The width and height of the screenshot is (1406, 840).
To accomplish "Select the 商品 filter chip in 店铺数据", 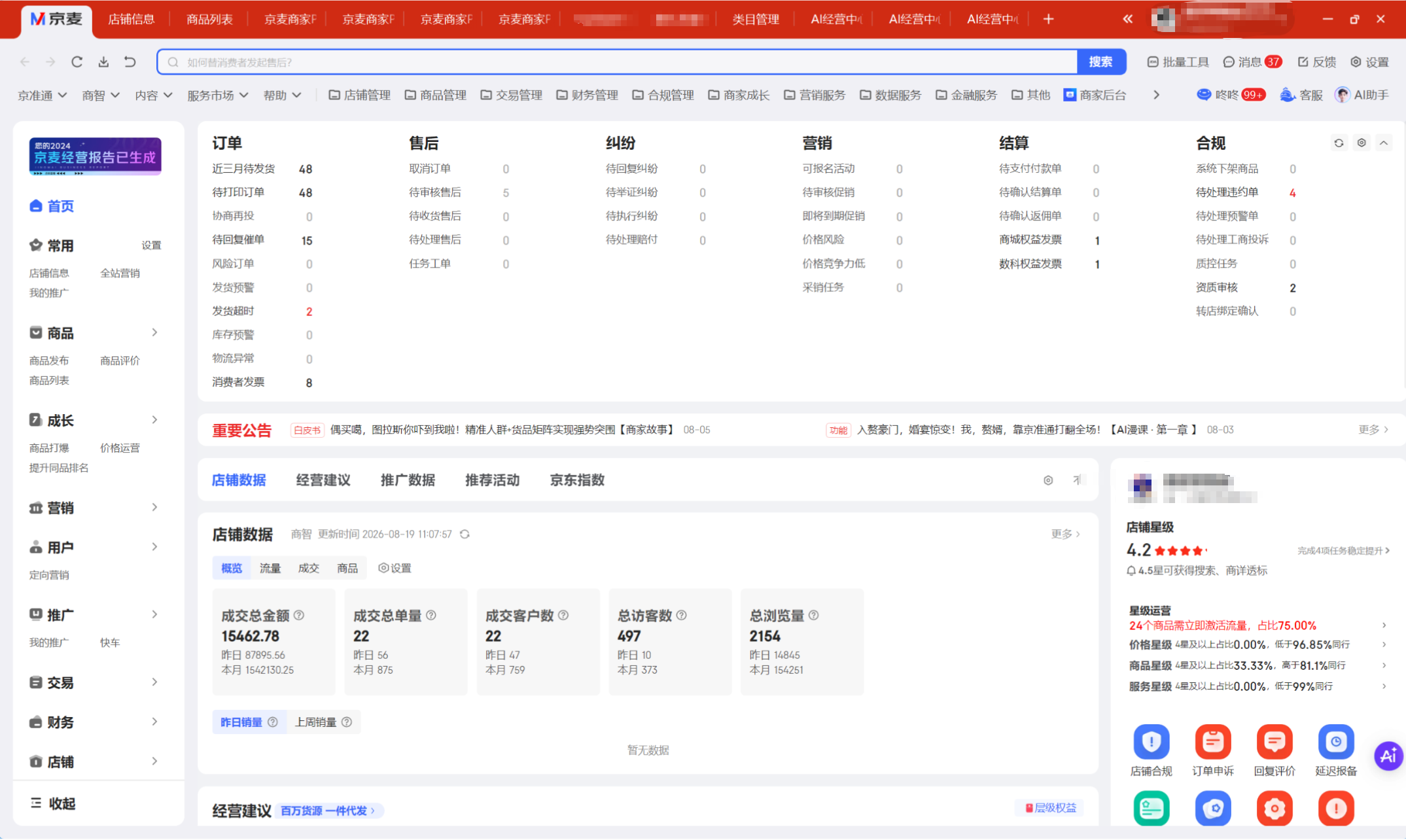I will [347, 568].
